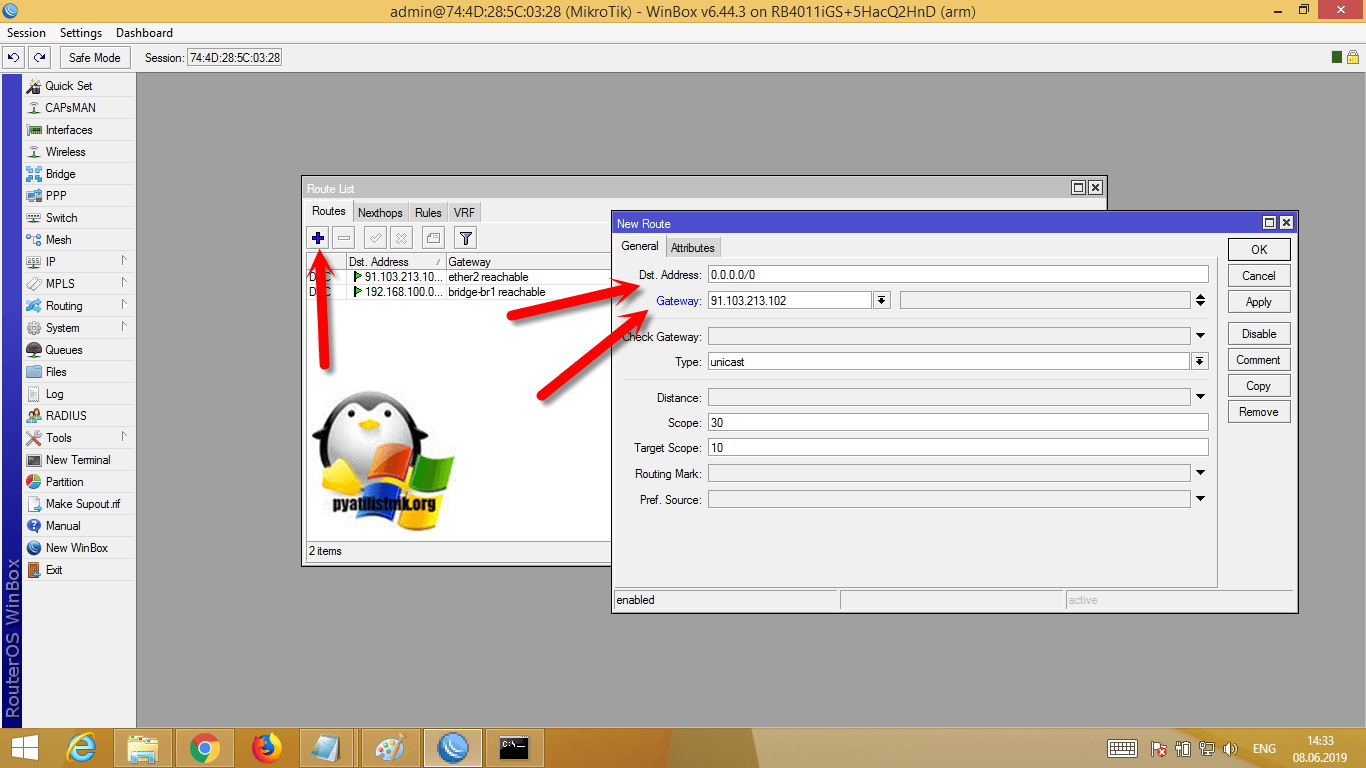Launch New Terminal

tap(79, 460)
